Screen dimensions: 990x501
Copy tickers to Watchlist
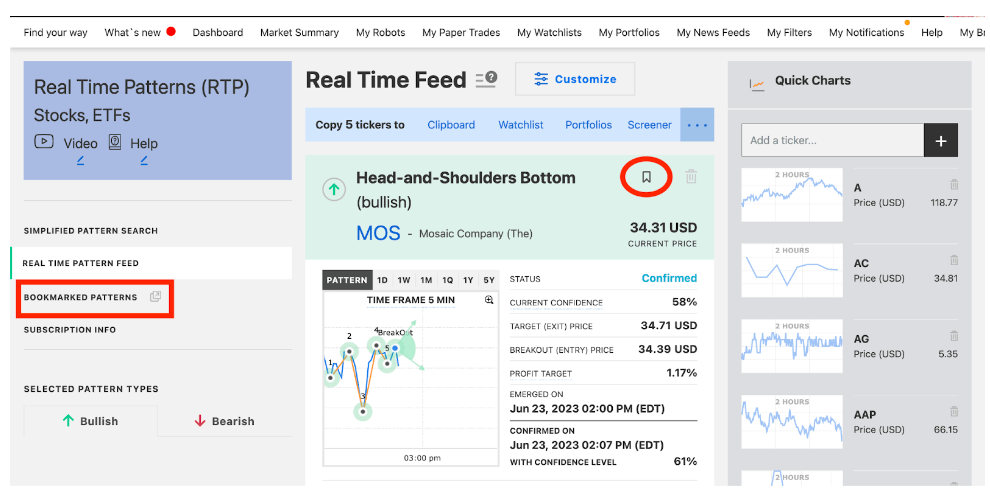click(521, 125)
